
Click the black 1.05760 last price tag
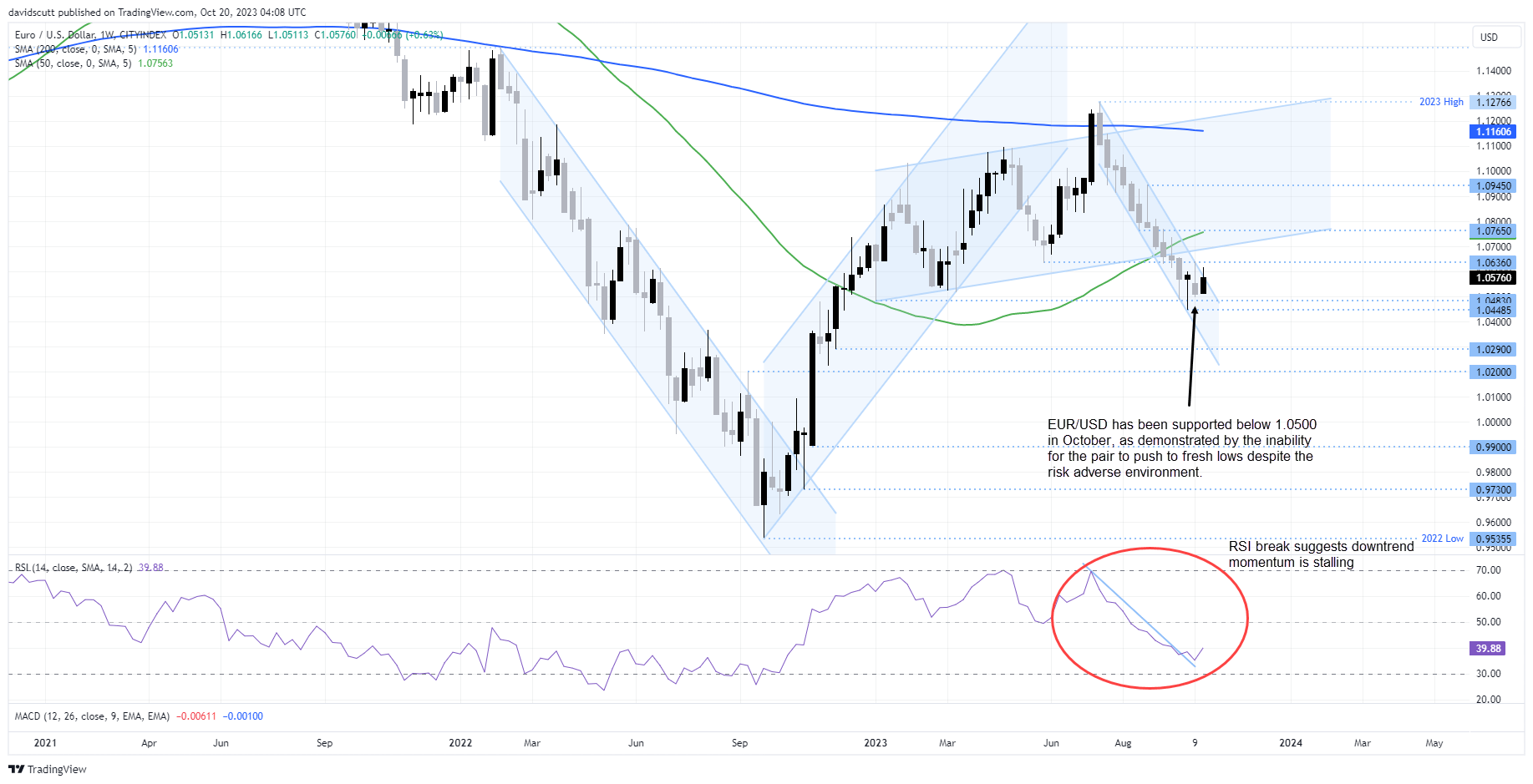[x=1494, y=278]
